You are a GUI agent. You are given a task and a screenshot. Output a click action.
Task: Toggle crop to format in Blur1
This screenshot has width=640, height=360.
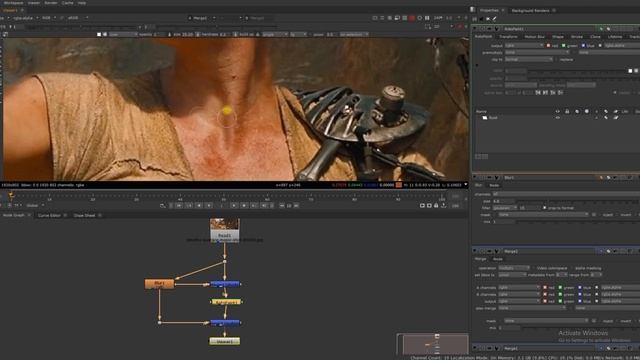tap(544, 208)
